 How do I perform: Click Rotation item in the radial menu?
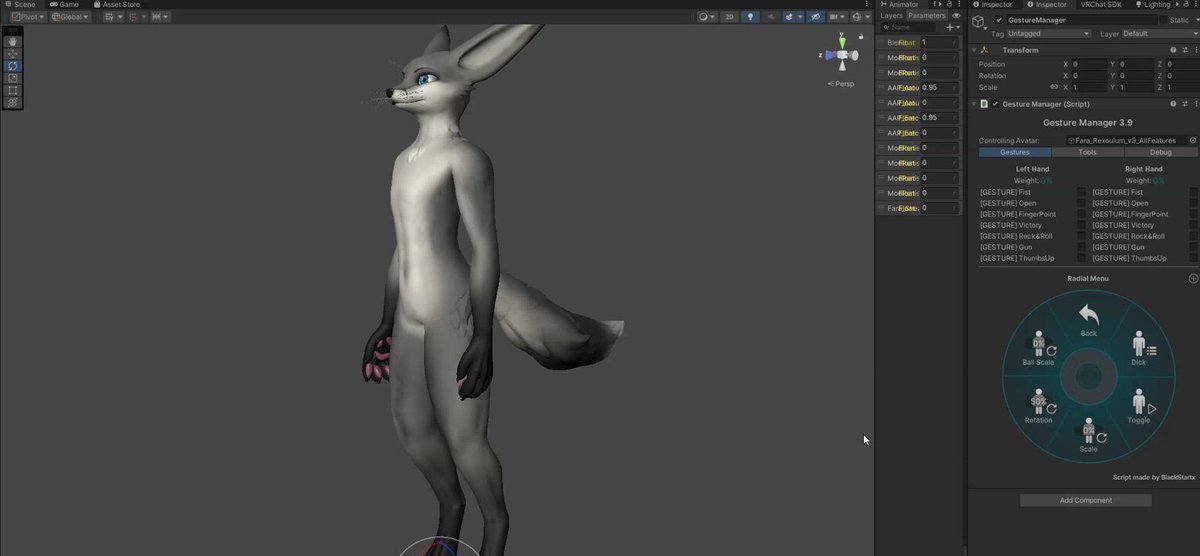[x=1039, y=407]
